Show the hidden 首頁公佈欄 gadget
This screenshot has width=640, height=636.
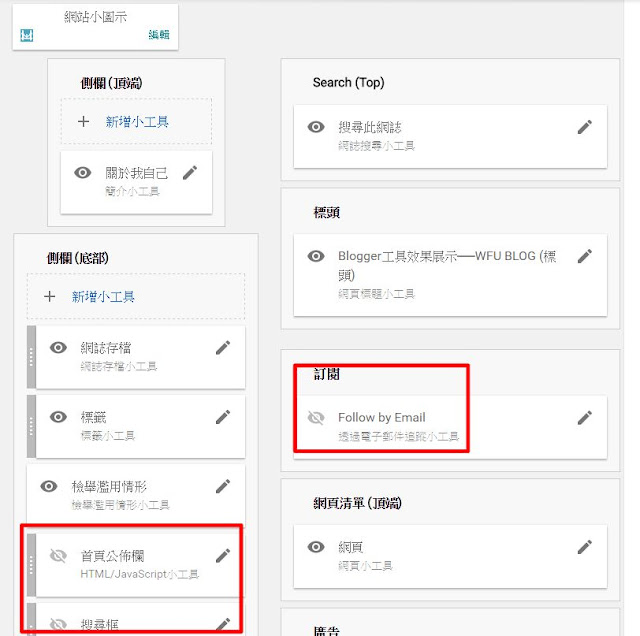(58, 556)
